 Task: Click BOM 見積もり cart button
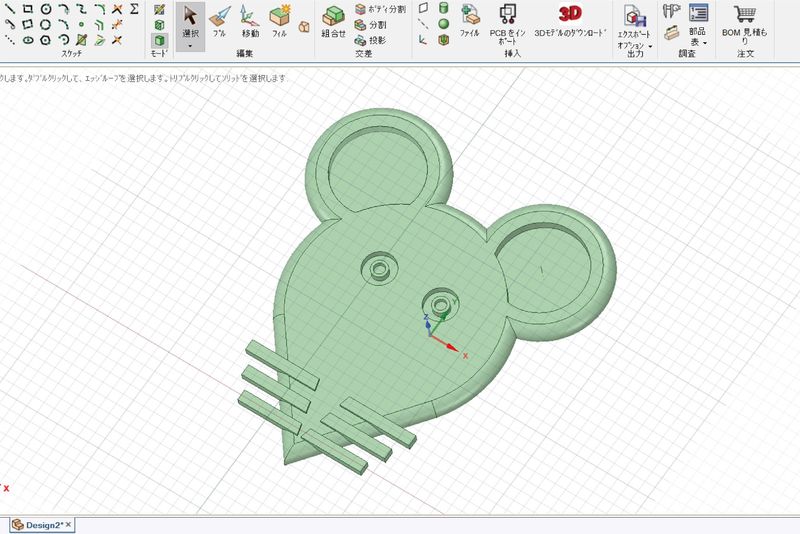[744, 23]
